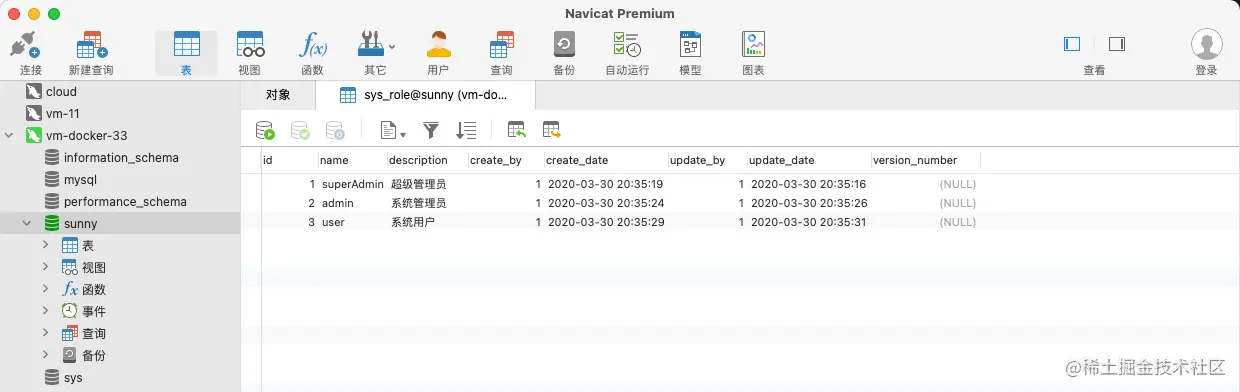Click the 系统管理员 description cell

pos(428,203)
